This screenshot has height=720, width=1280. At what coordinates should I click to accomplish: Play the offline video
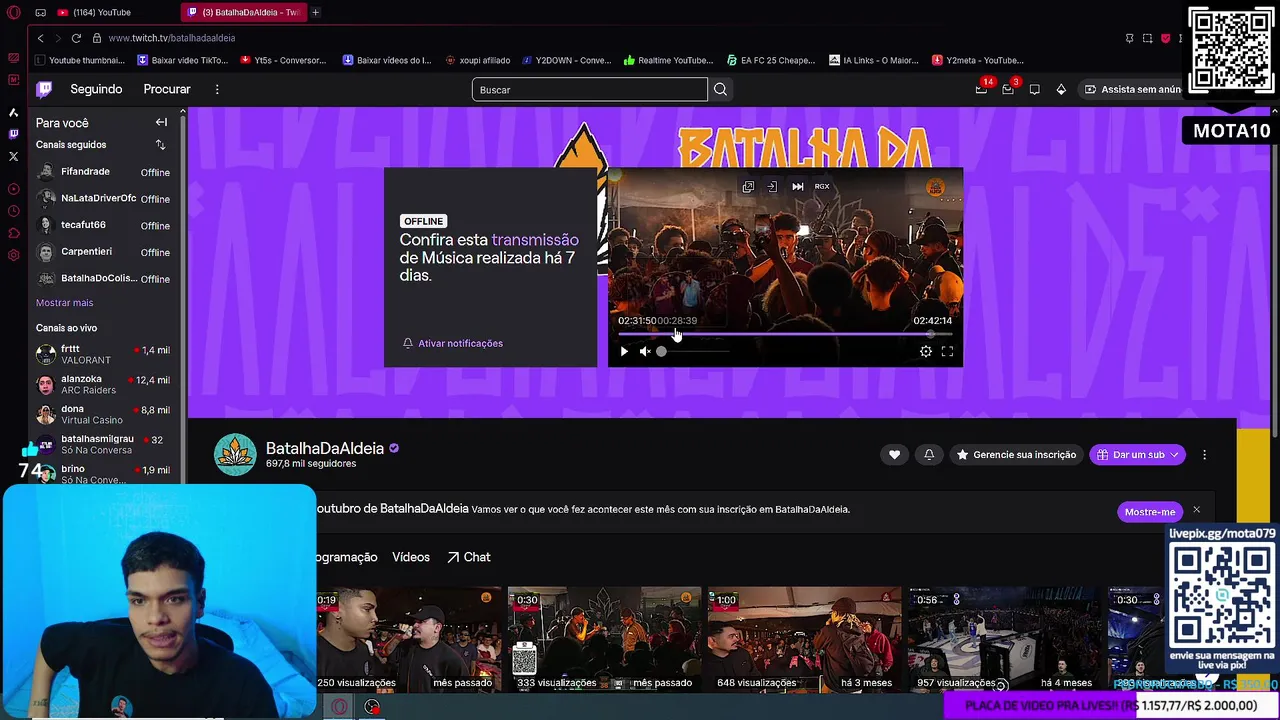point(624,351)
